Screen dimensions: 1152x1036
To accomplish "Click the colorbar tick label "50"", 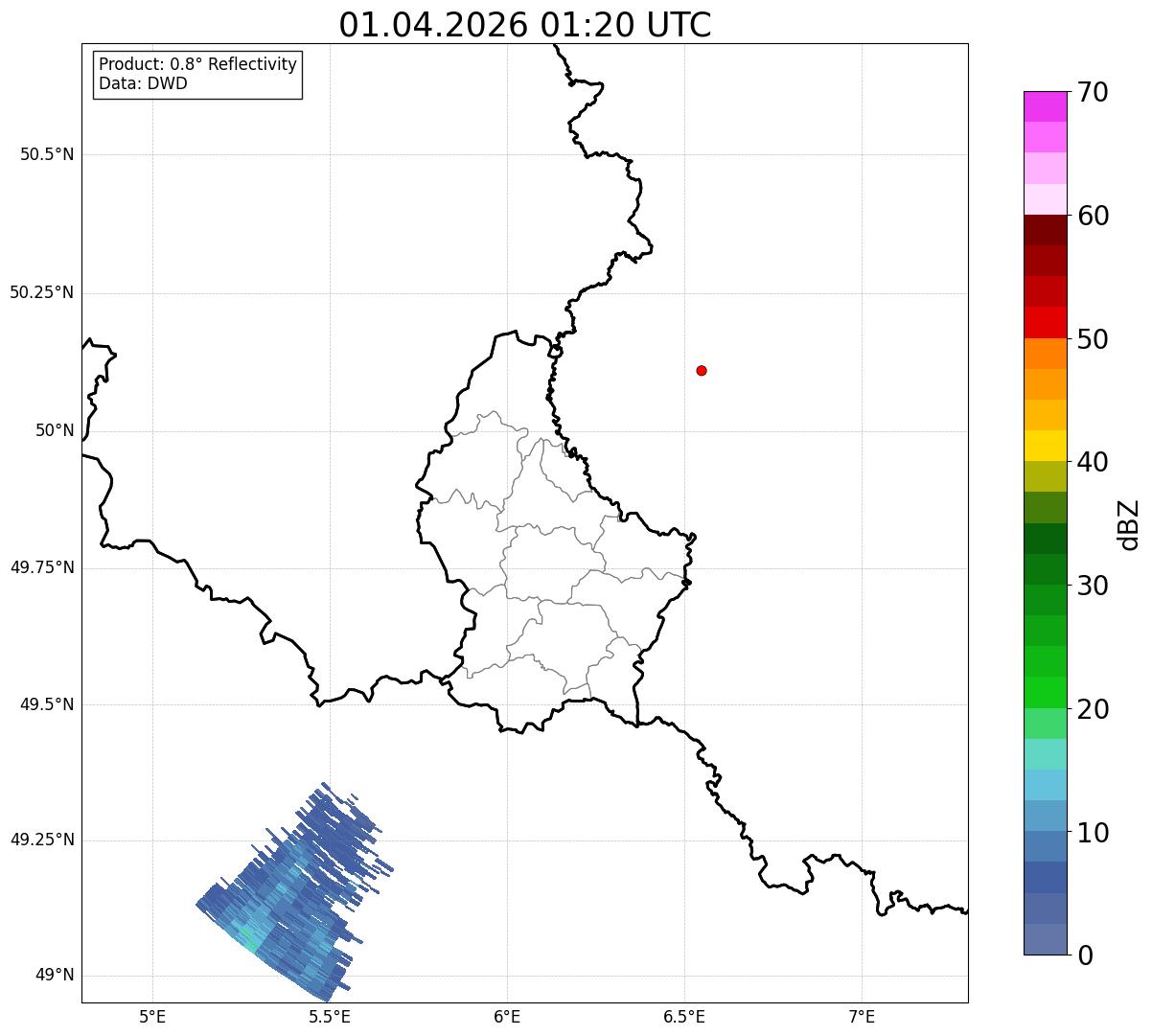I will point(1093,339).
